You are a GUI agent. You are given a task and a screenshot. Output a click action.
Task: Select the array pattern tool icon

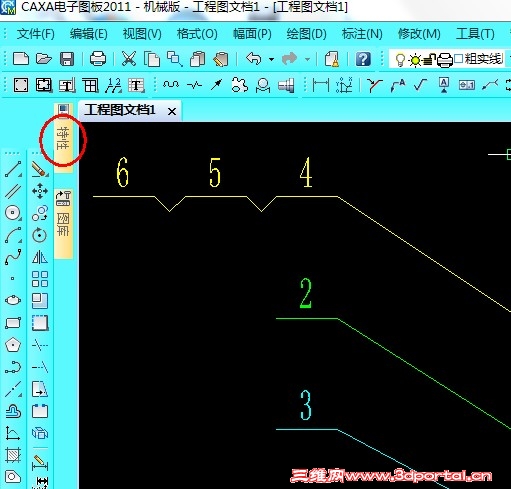[40, 279]
